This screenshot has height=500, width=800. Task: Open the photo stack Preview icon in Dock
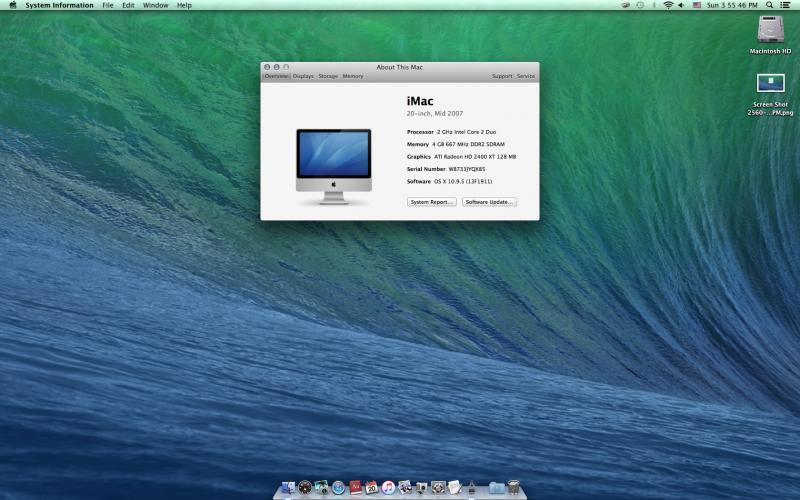pos(405,487)
